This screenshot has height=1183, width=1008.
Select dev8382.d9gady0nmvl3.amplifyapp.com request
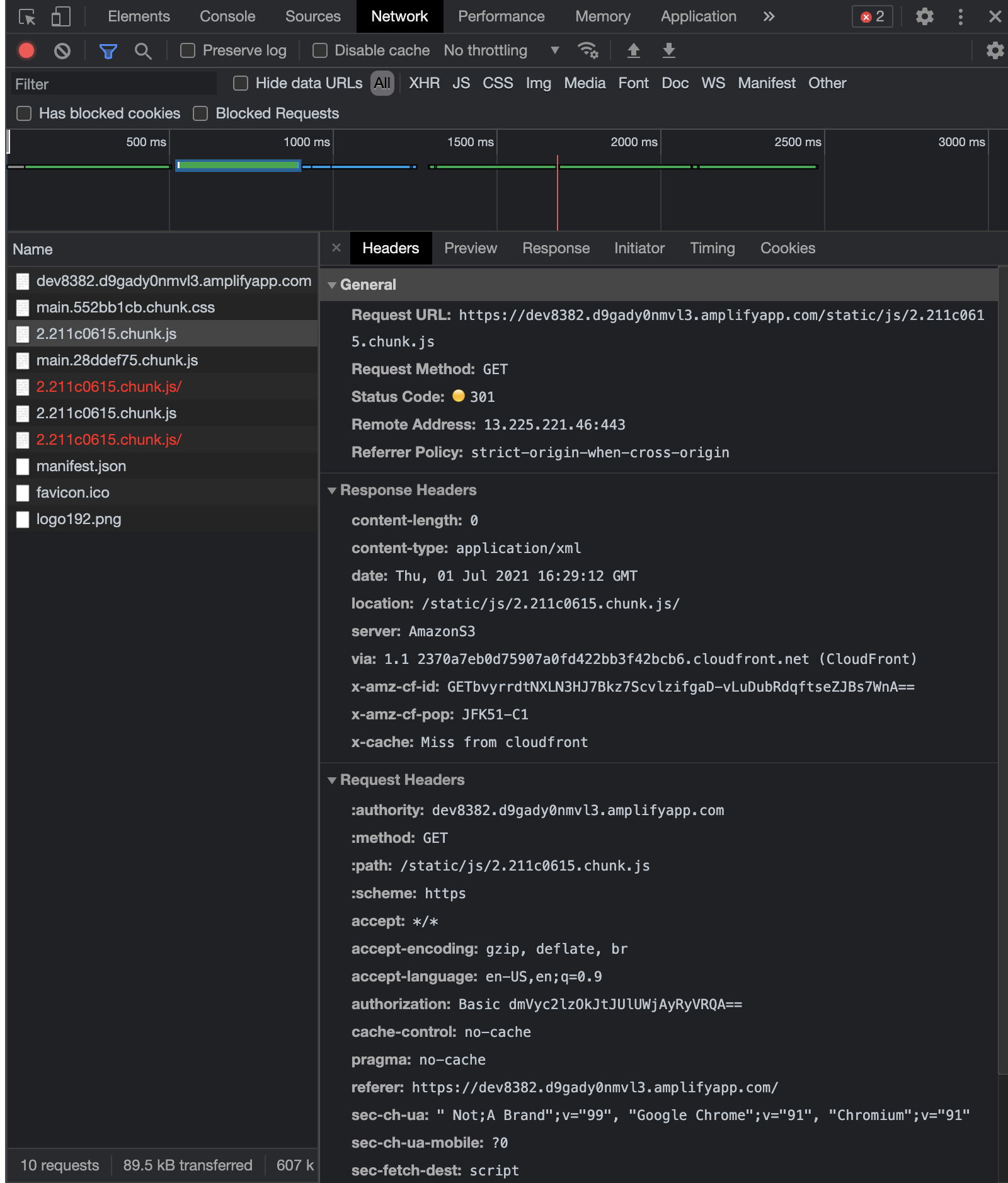point(163,281)
